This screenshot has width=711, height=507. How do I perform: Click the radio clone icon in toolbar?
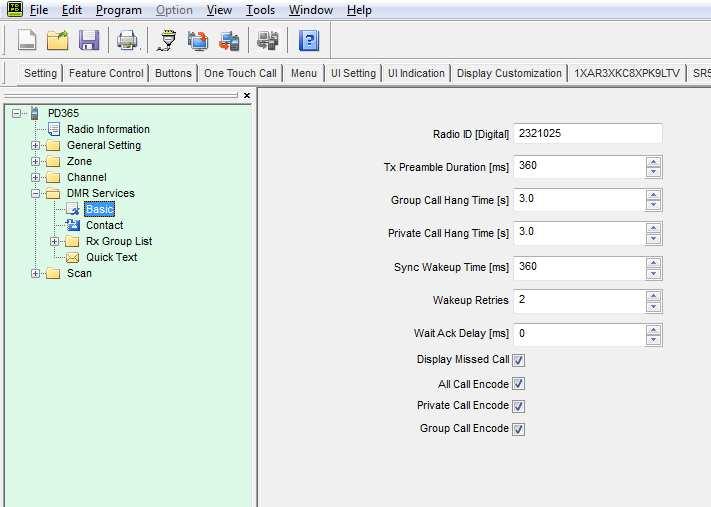tap(268, 40)
